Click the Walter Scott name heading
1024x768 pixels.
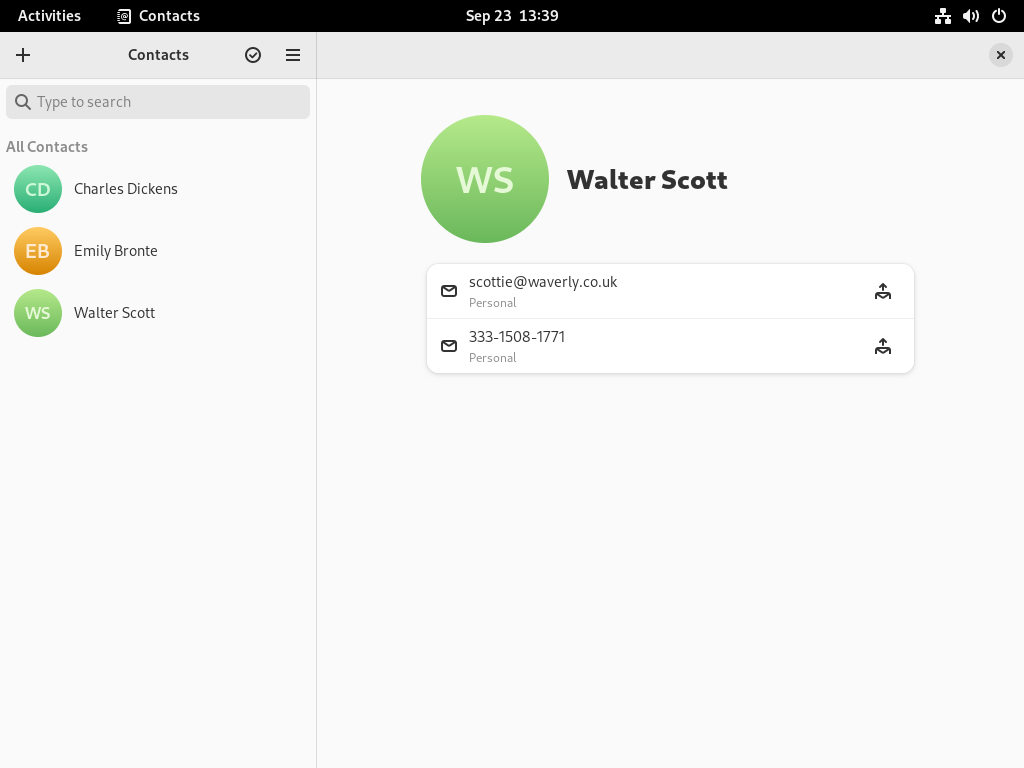[647, 180]
